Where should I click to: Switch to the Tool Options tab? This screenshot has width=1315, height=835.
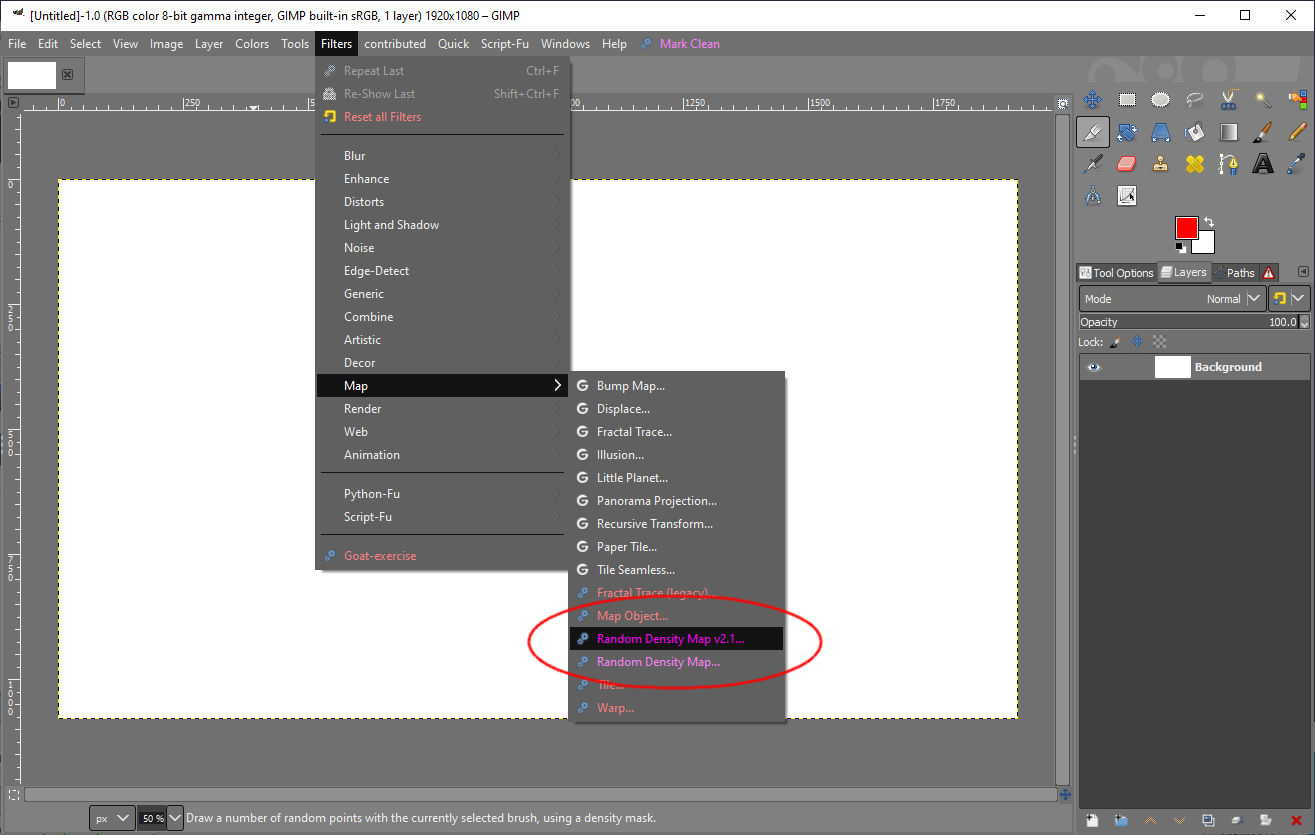[x=1116, y=273]
